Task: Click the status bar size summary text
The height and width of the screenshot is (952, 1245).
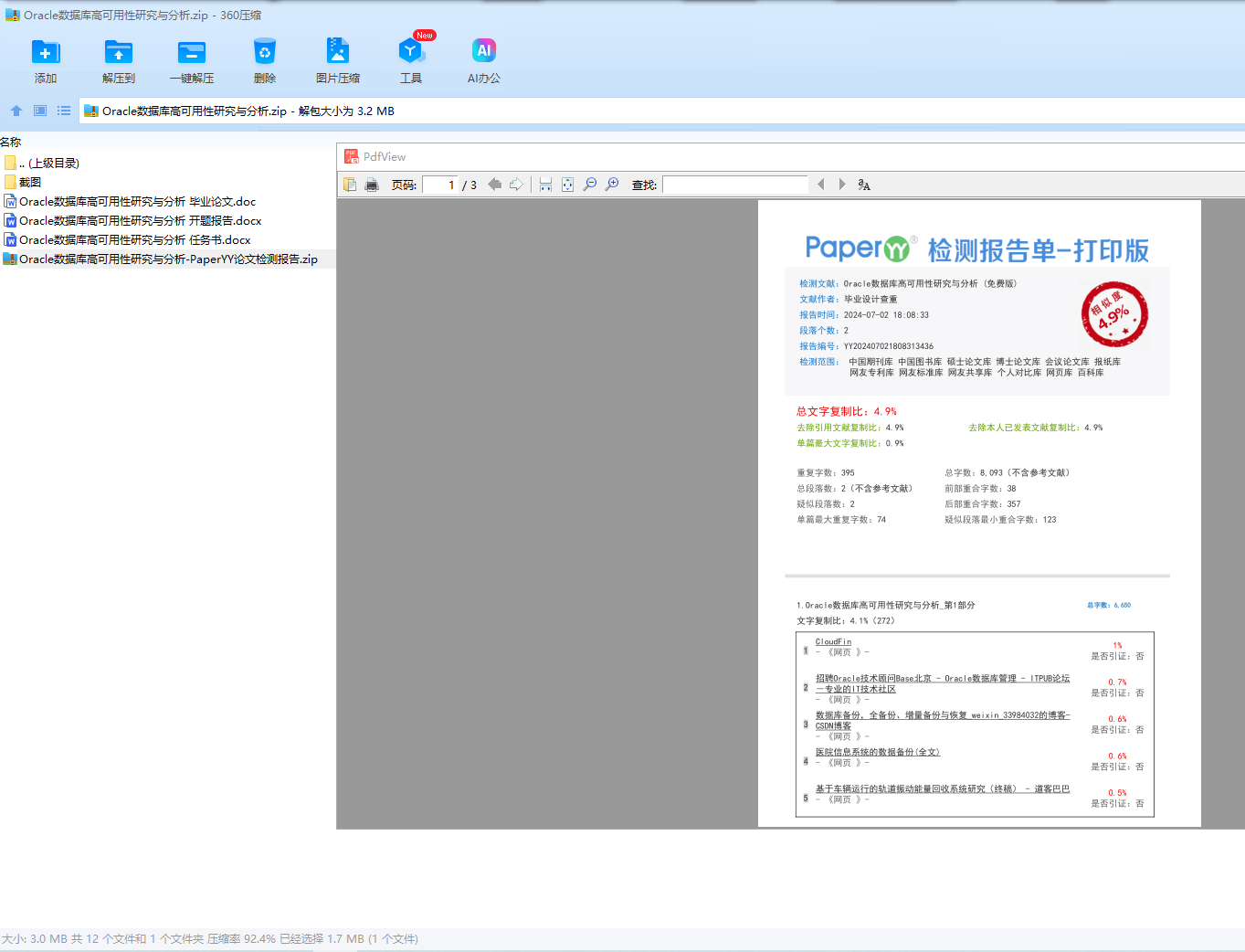Action: tap(210, 939)
